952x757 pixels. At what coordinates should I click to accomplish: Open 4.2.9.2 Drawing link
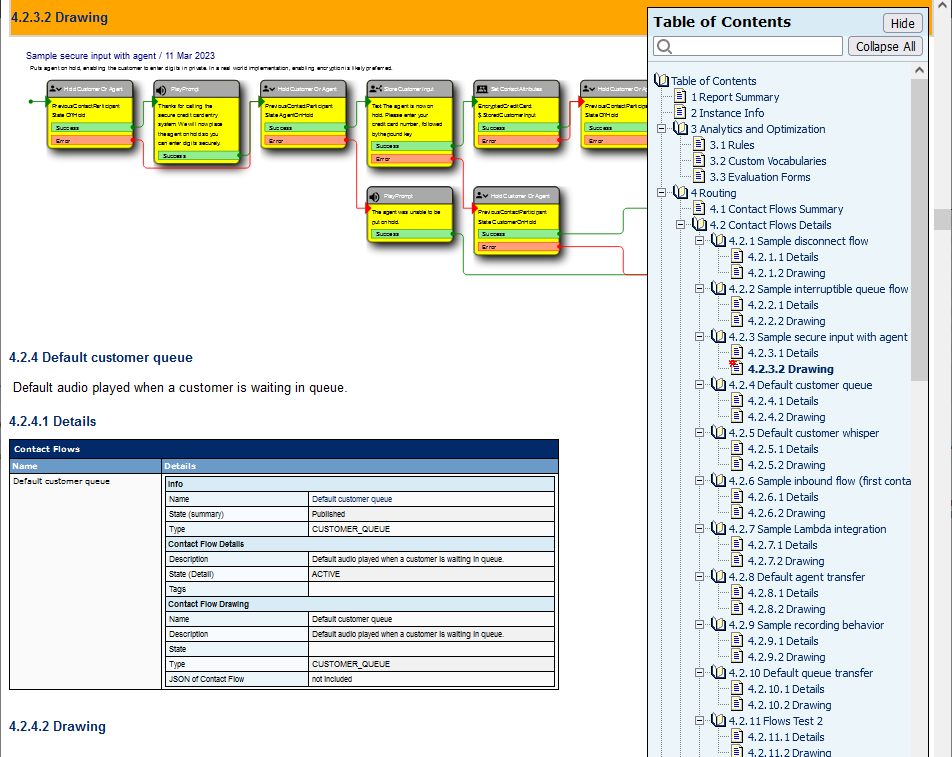click(x=786, y=657)
